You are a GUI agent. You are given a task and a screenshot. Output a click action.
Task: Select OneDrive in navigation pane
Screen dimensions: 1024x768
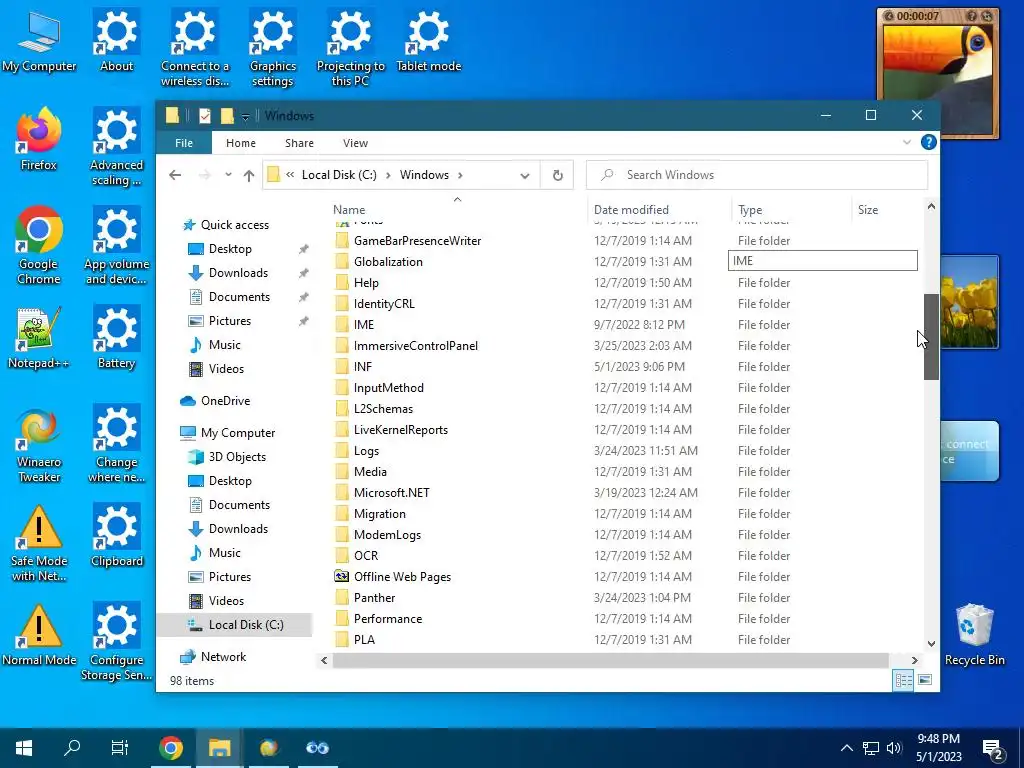225,401
